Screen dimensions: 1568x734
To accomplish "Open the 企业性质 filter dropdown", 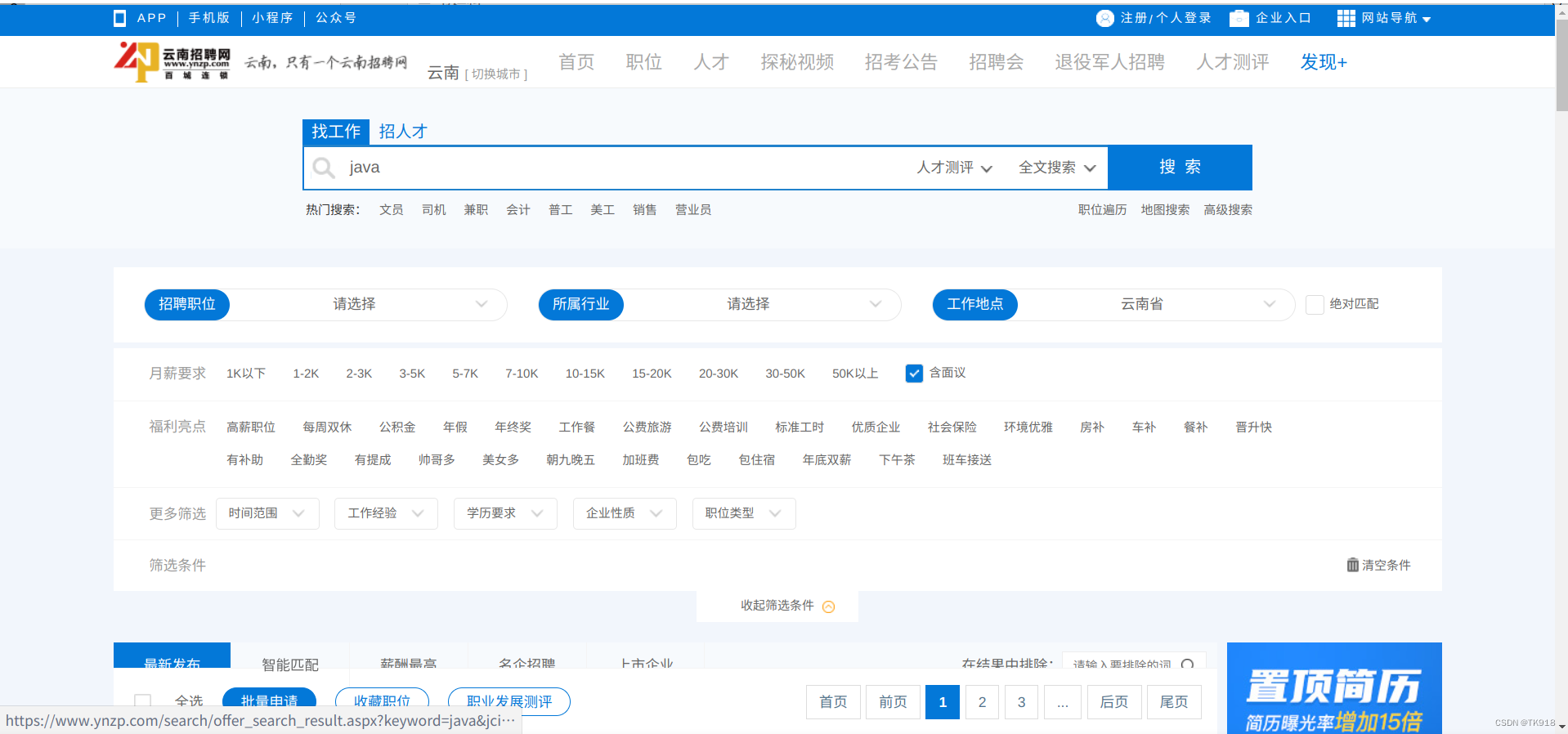I will [625, 513].
